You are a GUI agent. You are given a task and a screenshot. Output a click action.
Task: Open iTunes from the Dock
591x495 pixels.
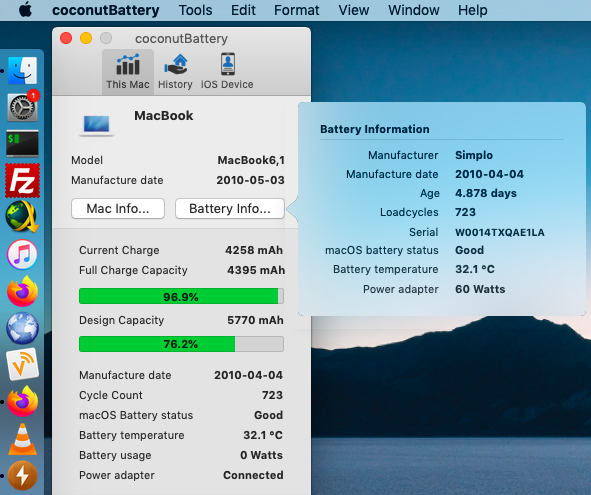point(23,254)
